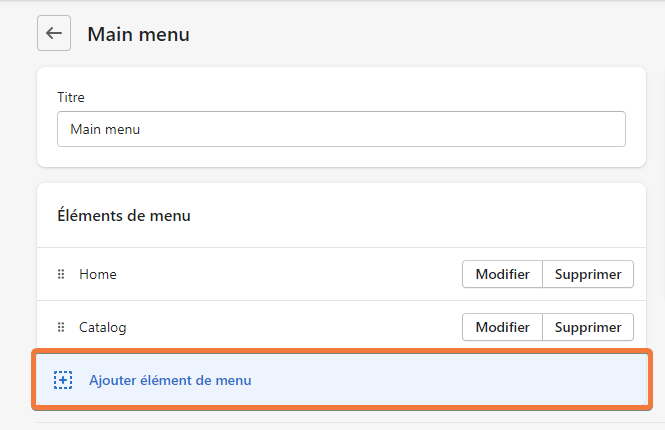Click blank area of highlighted add-item row
Screen dimensions: 665x430
(445, 380)
